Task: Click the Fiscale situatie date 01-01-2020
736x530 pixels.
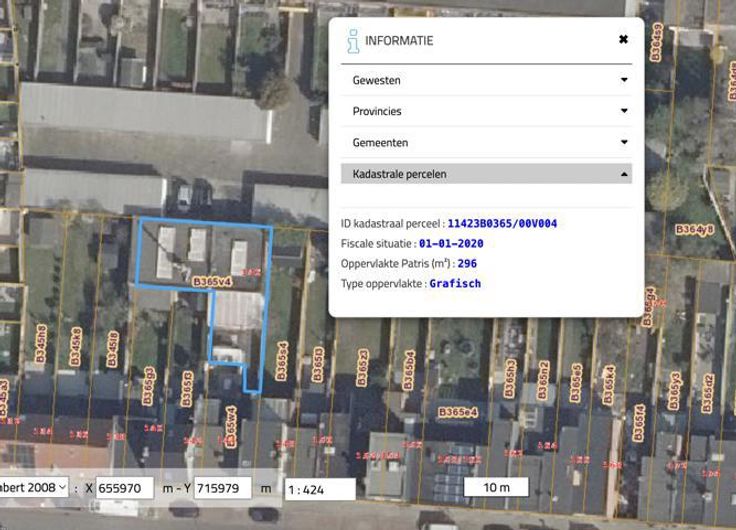Action: (x=451, y=243)
